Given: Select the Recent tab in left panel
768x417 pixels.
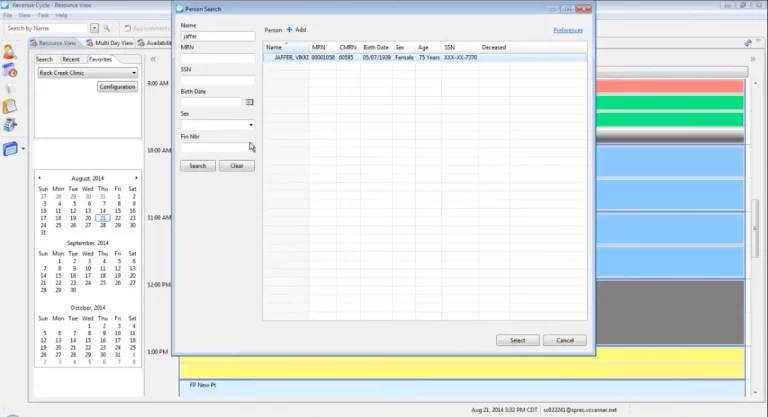Looking at the screenshot, I should click(71, 59).
